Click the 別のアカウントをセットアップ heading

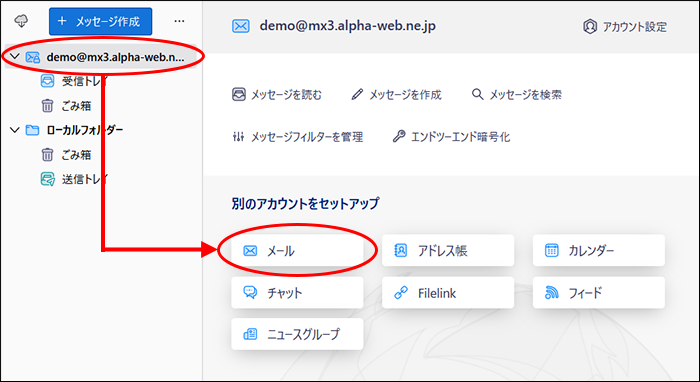(x=305, y=203)
